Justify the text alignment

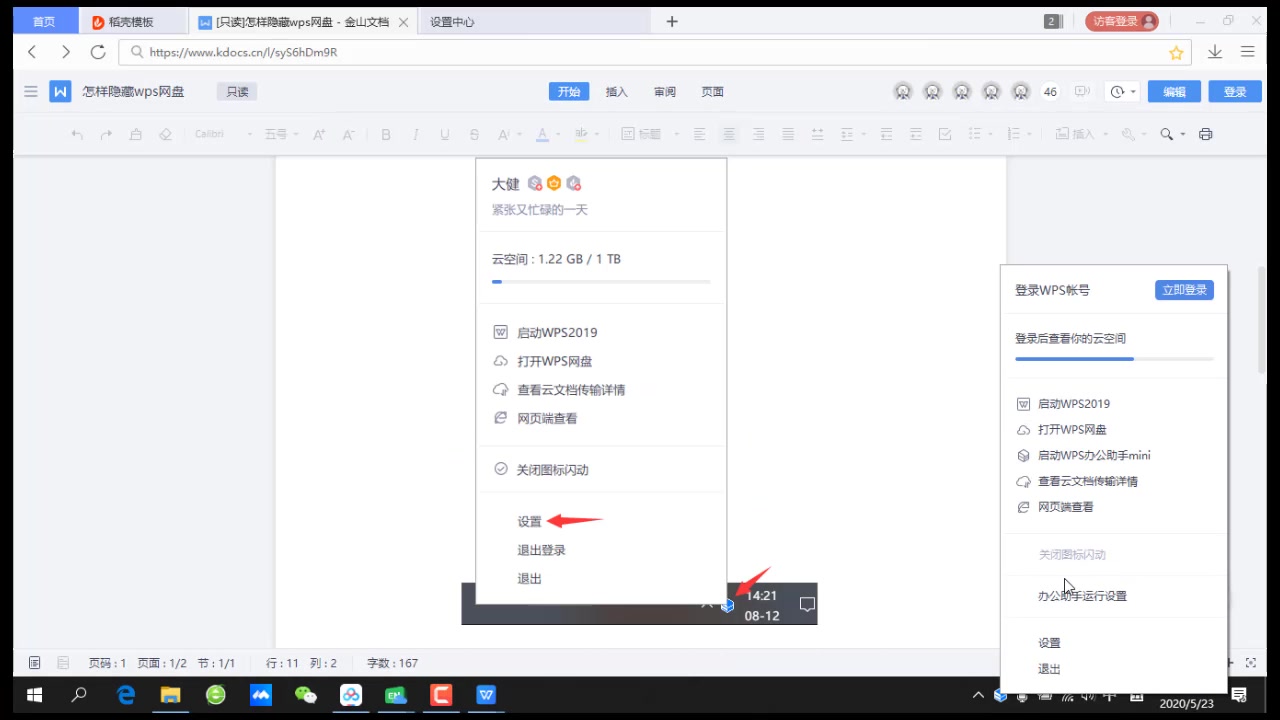(x=788, y=134)
